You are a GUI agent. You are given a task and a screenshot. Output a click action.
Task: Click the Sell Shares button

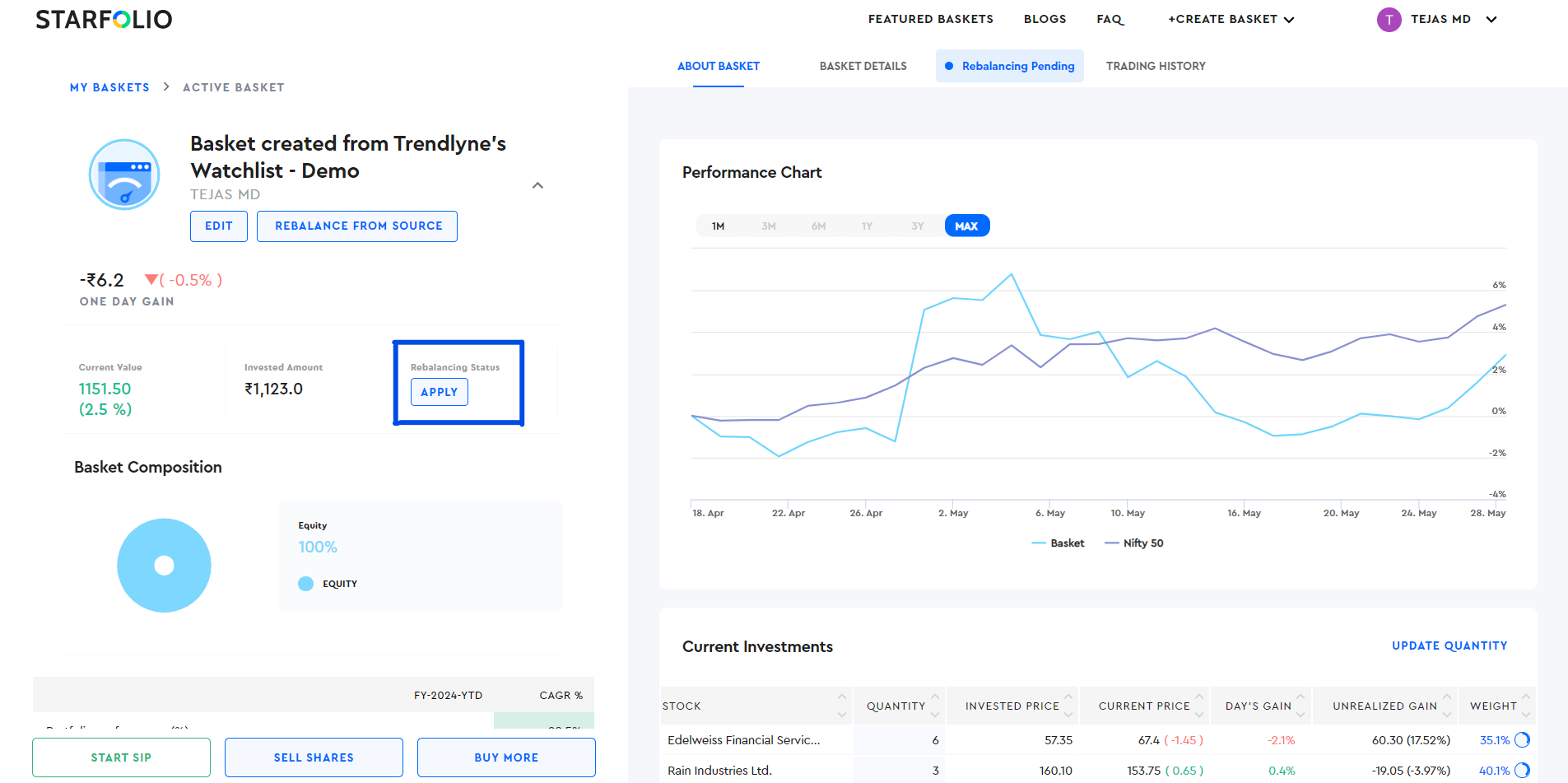click(x=314, y=757)
